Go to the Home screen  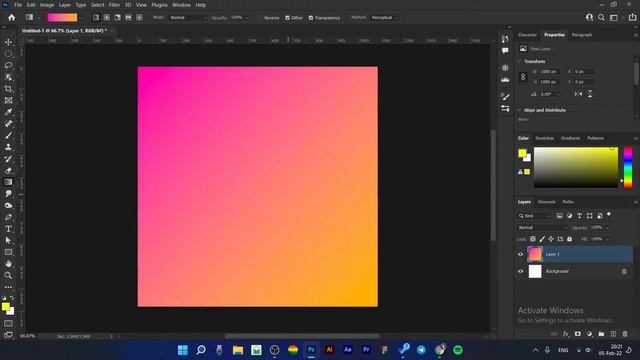coord(11,18)
